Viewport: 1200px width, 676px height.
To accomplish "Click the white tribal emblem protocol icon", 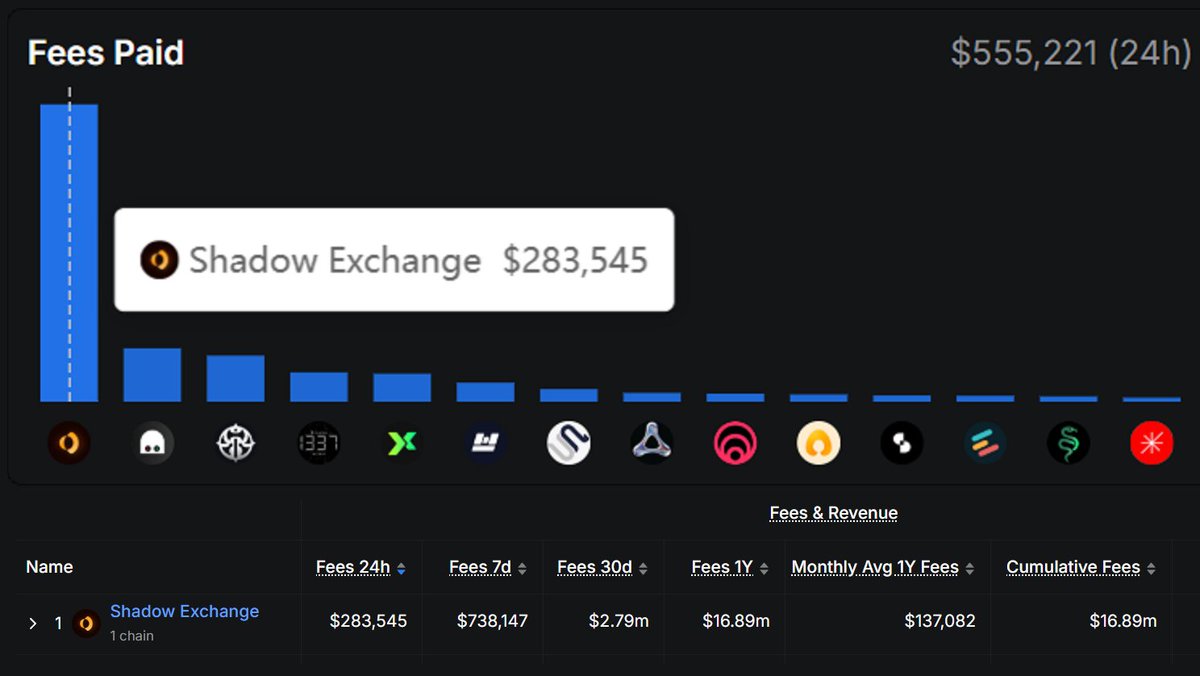I will tap(236, 442).
